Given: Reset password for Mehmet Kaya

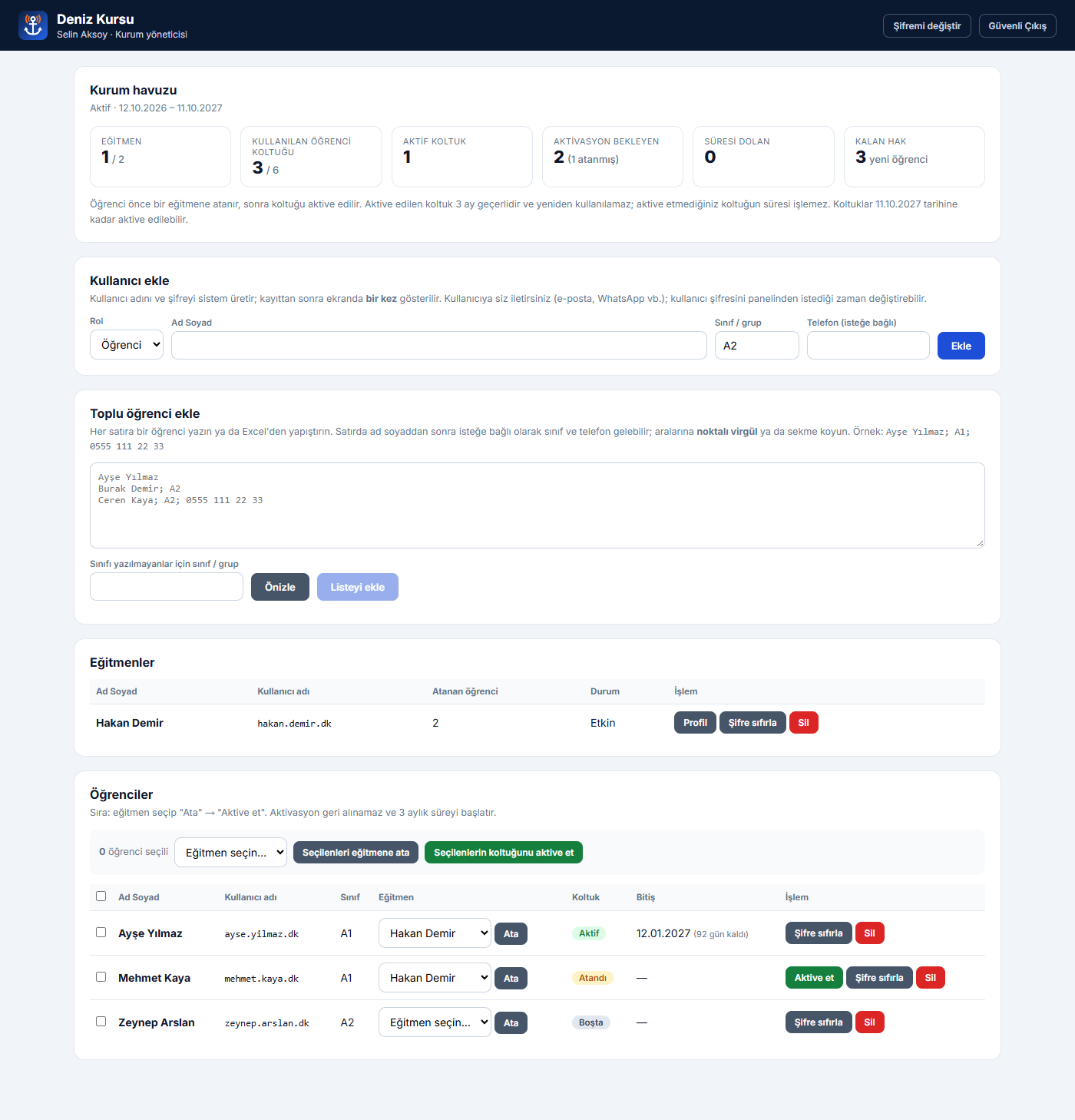Looking at the screenshot, I should [x=879, y=978].
